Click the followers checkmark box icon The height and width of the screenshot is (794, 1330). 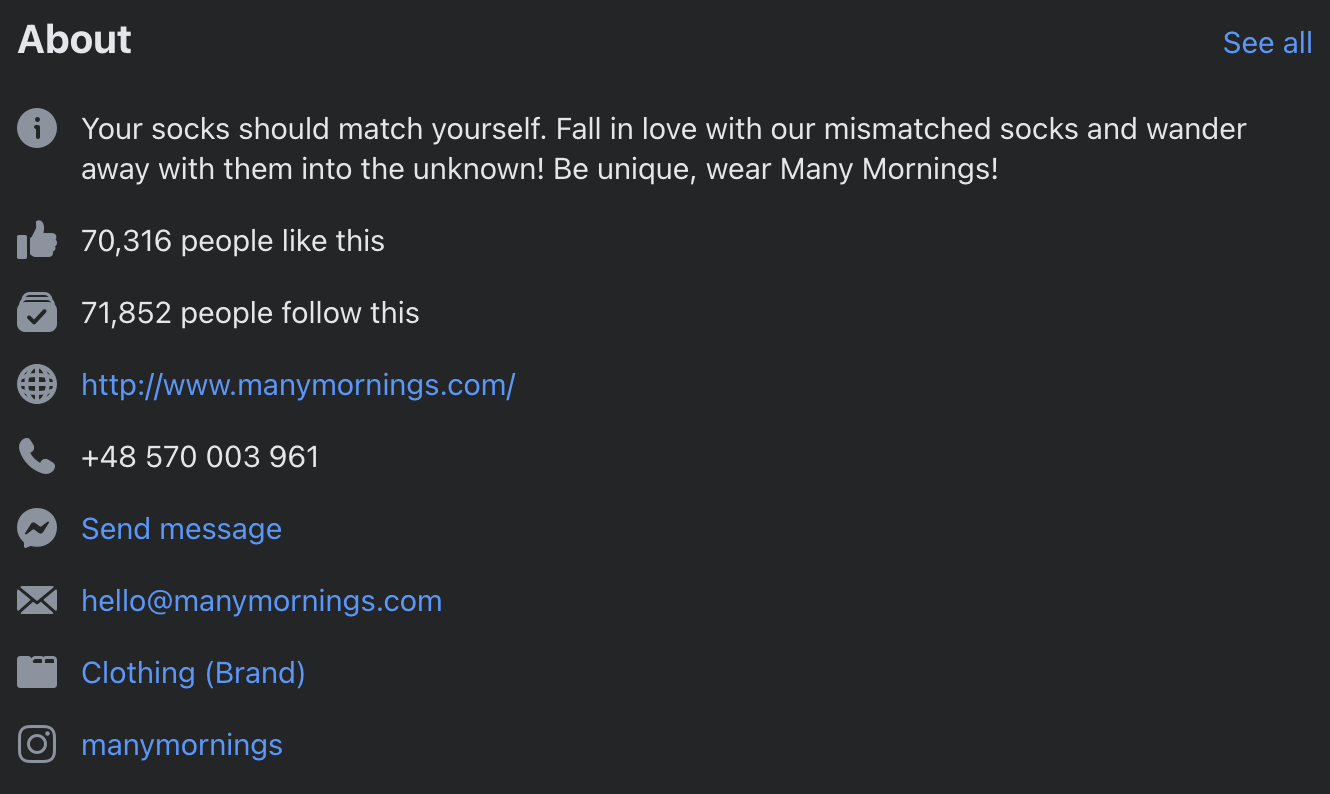tap(37, 313)
